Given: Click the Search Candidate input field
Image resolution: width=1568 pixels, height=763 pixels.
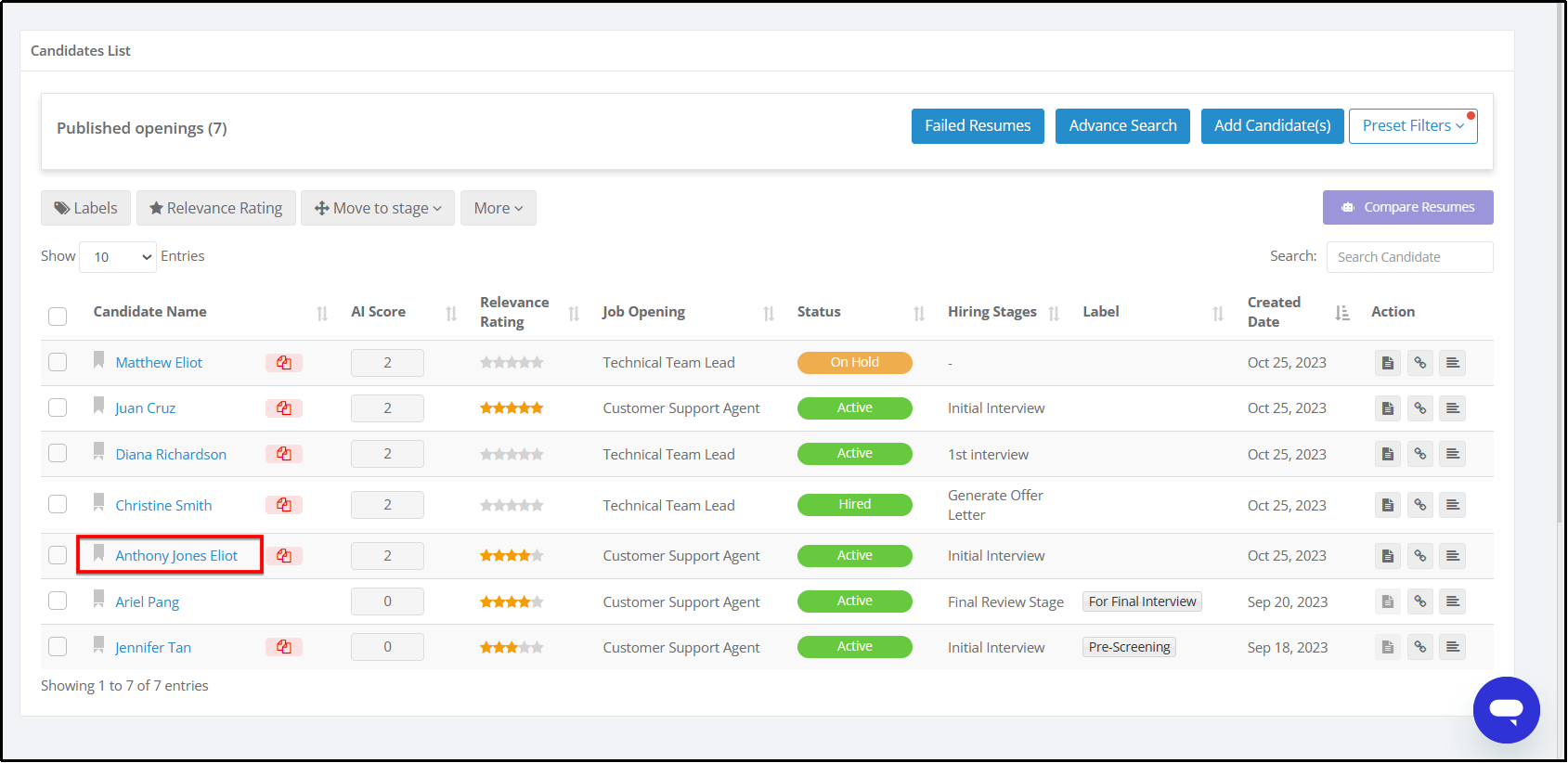Looking at the screenshot, I should [x=1409, y=257].
